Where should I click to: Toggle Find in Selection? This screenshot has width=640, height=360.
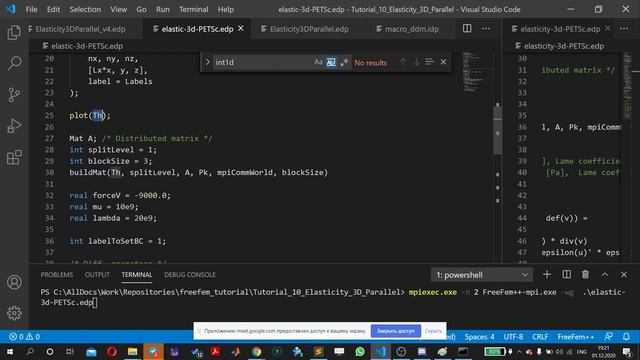[x=429, y=62]
